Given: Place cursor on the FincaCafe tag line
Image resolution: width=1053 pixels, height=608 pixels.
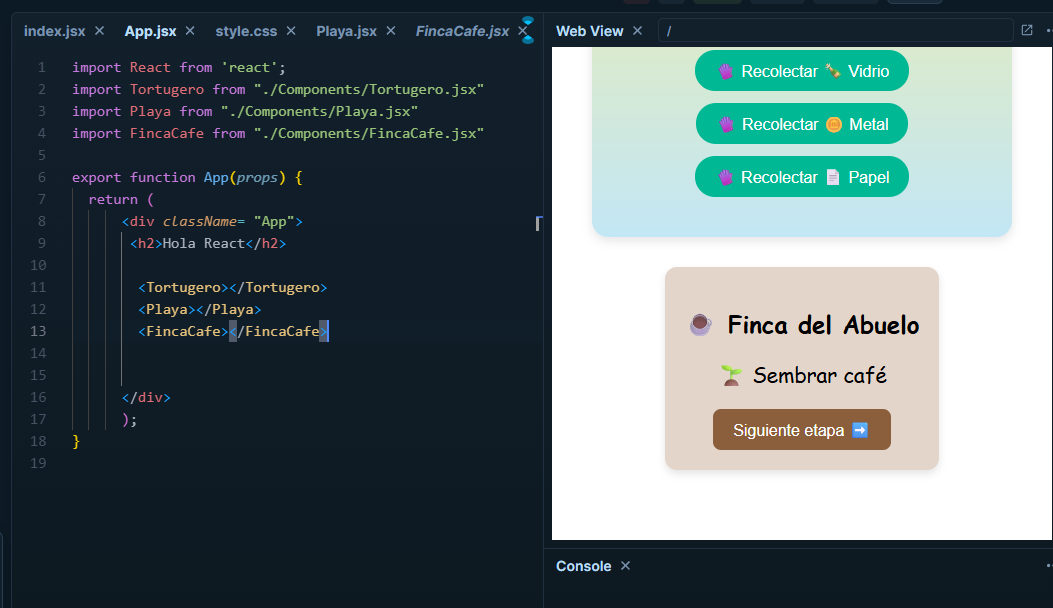Looking at the screenshot, I should click(233, 331).
